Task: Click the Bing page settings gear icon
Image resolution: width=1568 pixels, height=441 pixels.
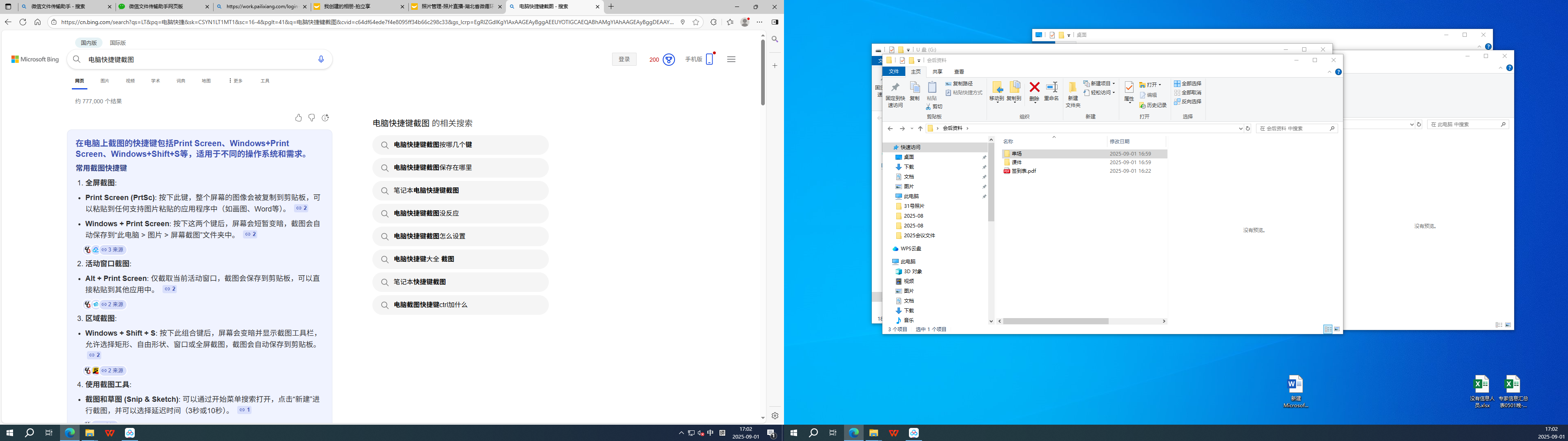Action: click(775, 415)
